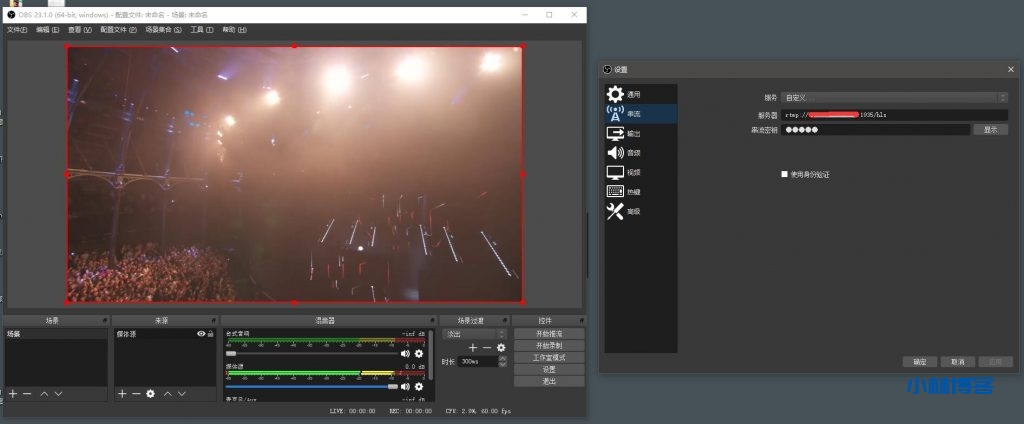The image size is (1024, 424).
Task: Click the Show (显示) stream key button
Action: click(x=990, y=129)
